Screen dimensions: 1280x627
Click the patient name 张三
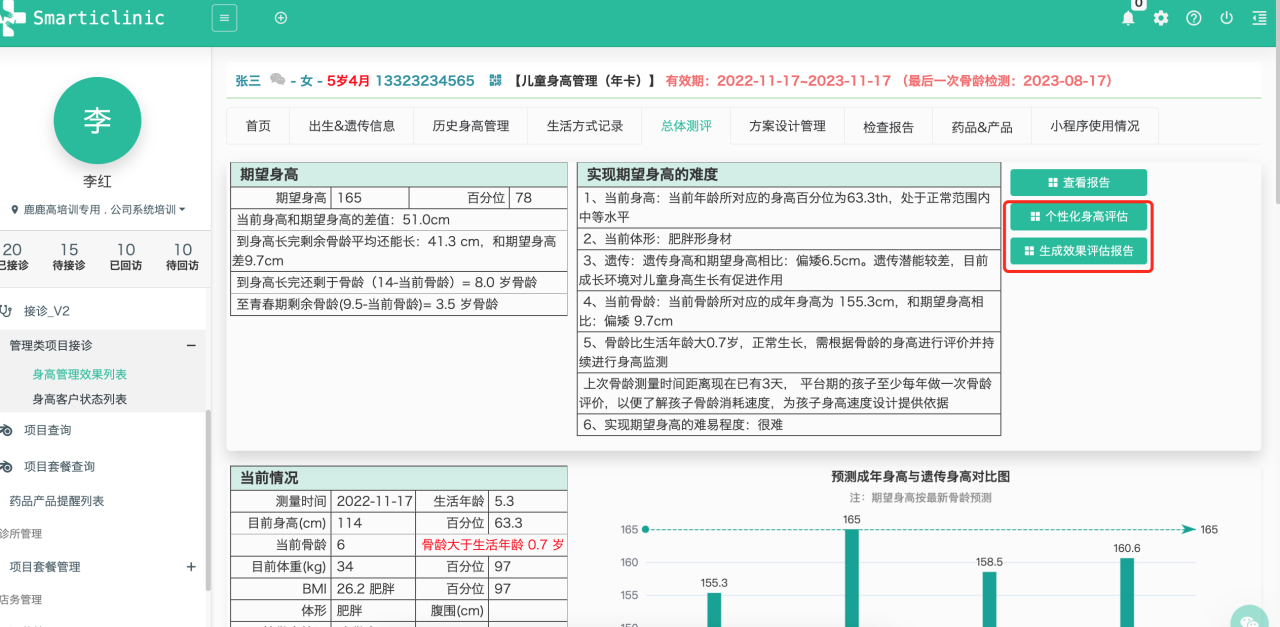click(248, 81)
